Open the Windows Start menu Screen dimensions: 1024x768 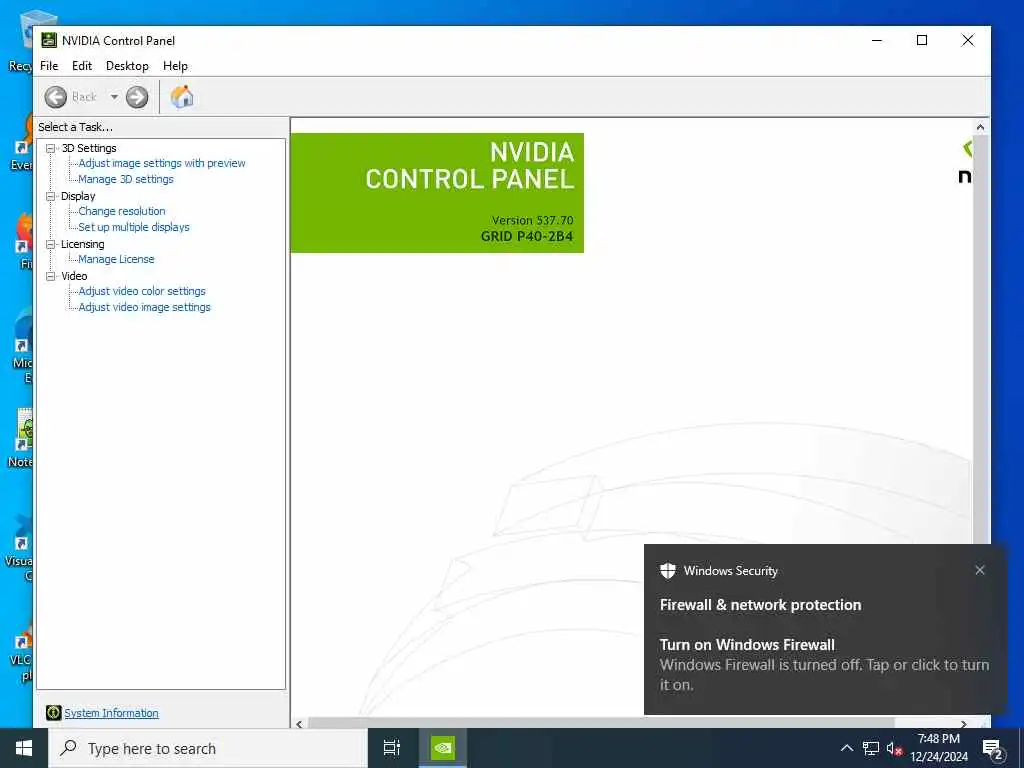[x=24, y=748]
